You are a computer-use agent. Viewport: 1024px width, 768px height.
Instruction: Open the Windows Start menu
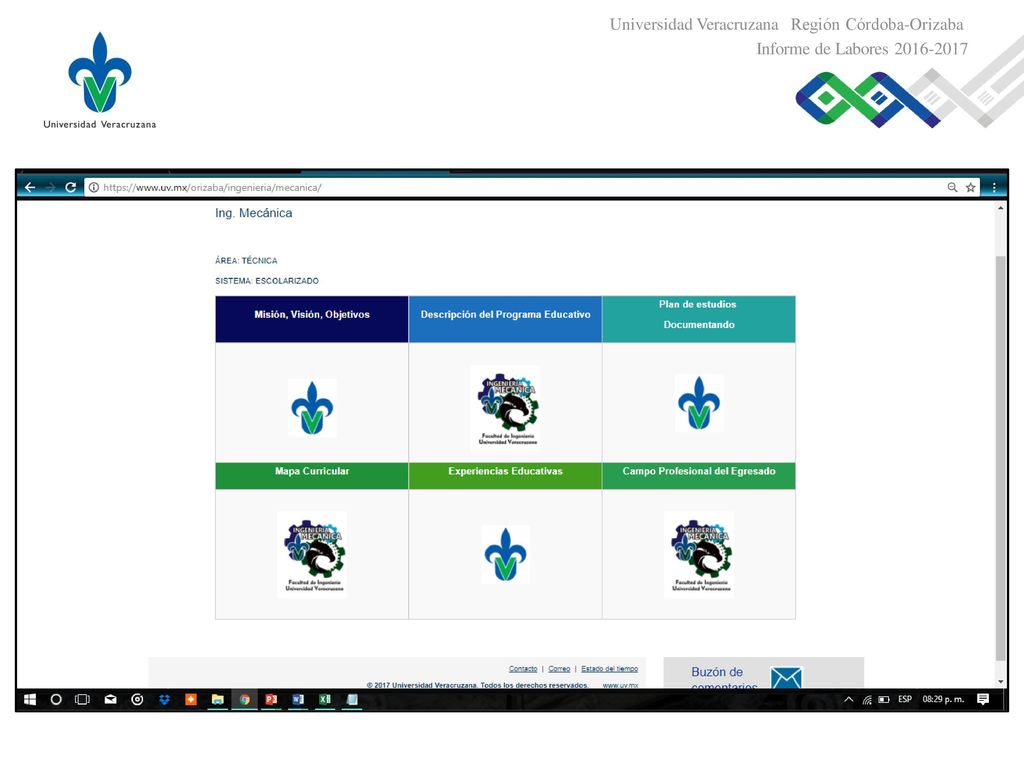click(30, 699)
